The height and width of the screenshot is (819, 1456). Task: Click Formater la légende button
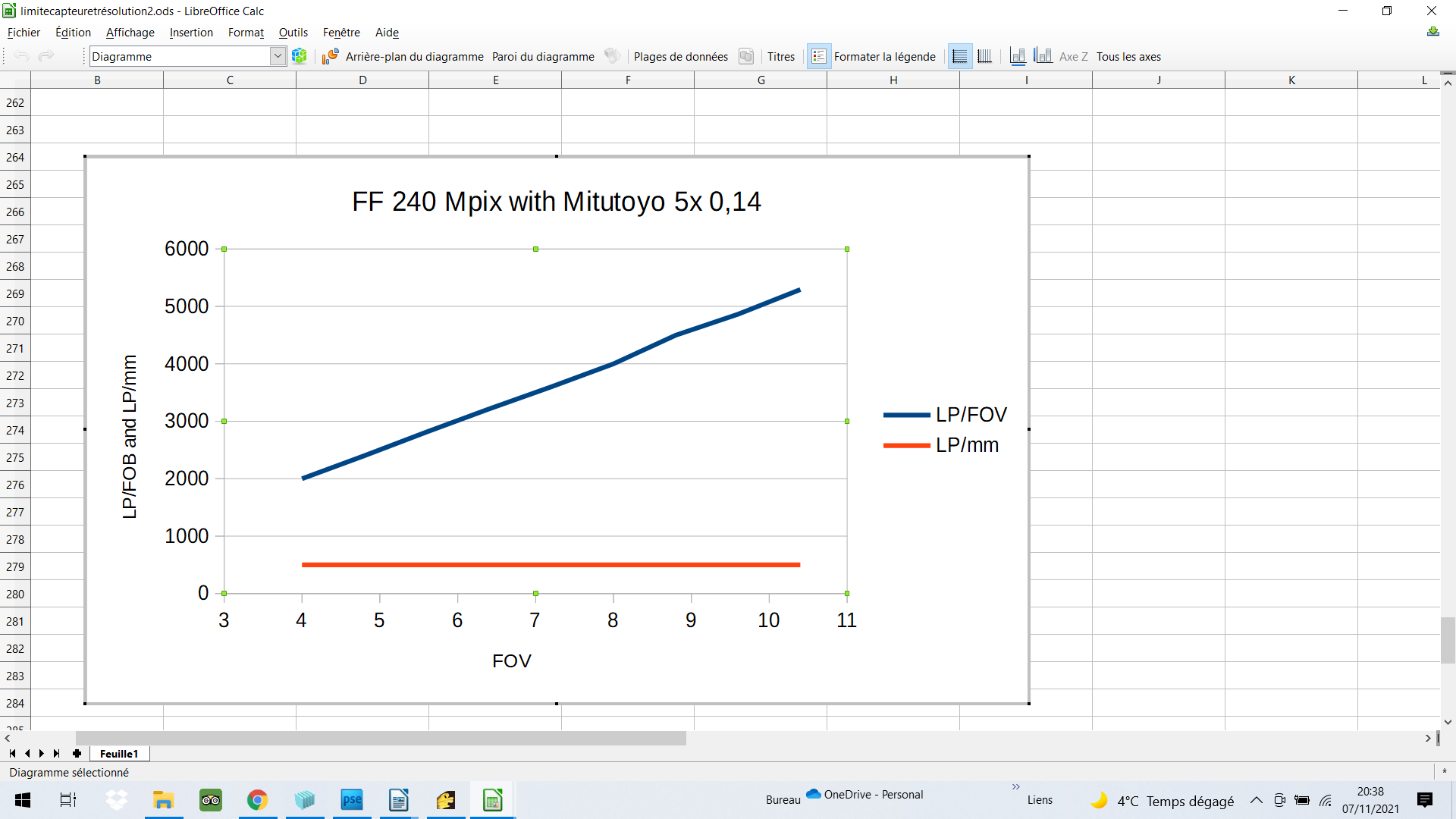[x=884, y=56]
